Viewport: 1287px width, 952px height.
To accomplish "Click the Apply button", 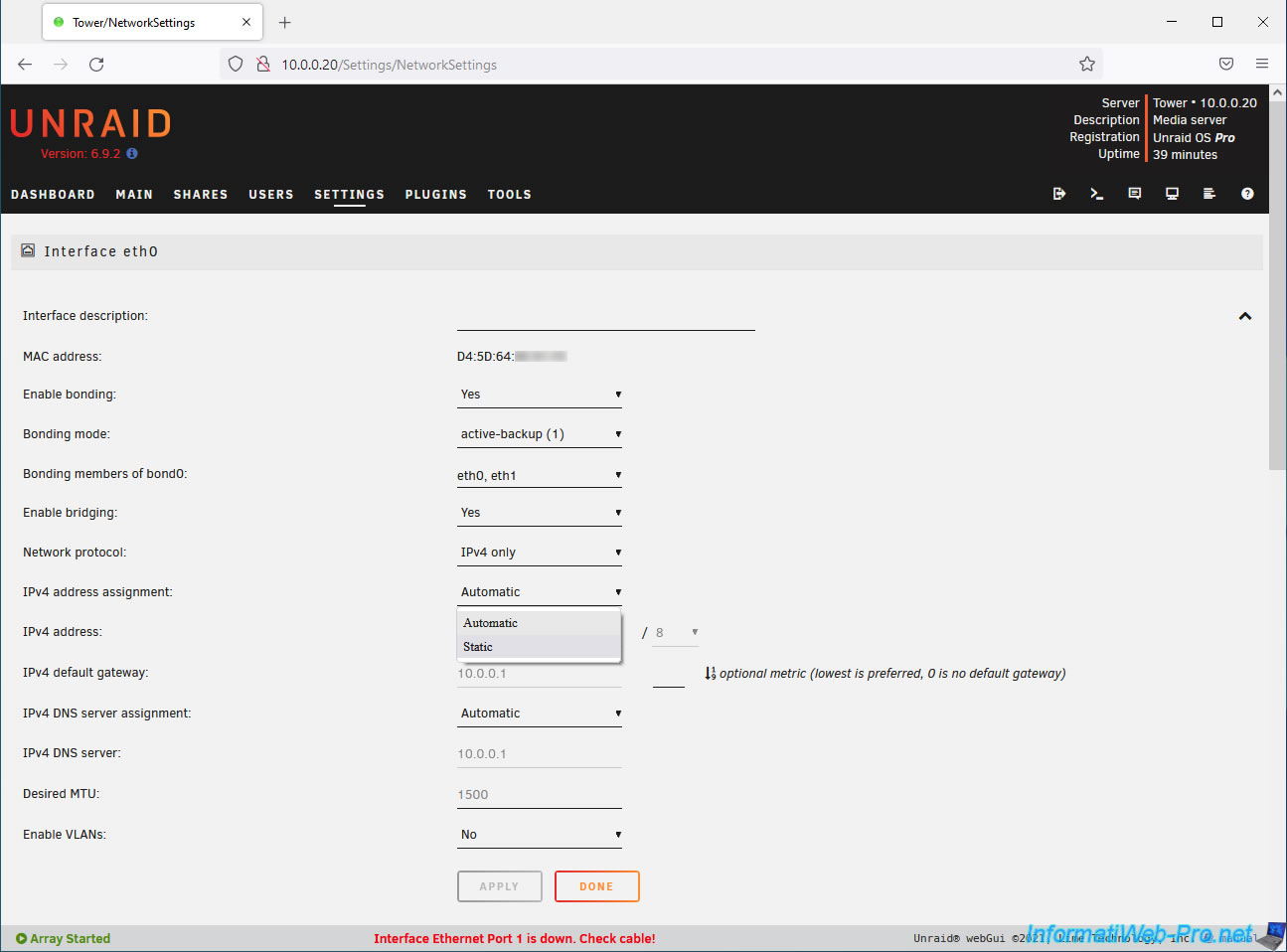I will 499,886.
